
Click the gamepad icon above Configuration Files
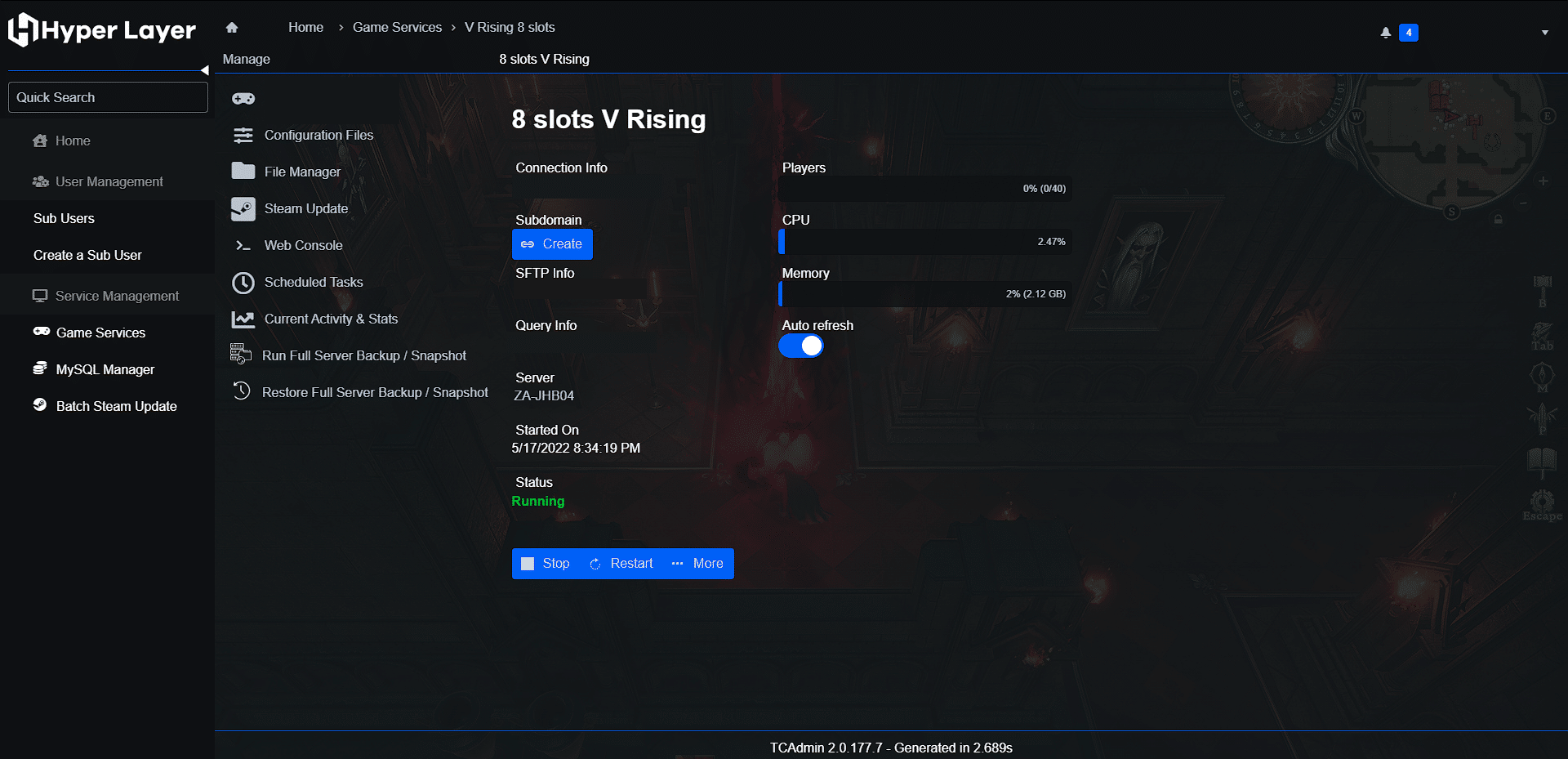(243, 99)
